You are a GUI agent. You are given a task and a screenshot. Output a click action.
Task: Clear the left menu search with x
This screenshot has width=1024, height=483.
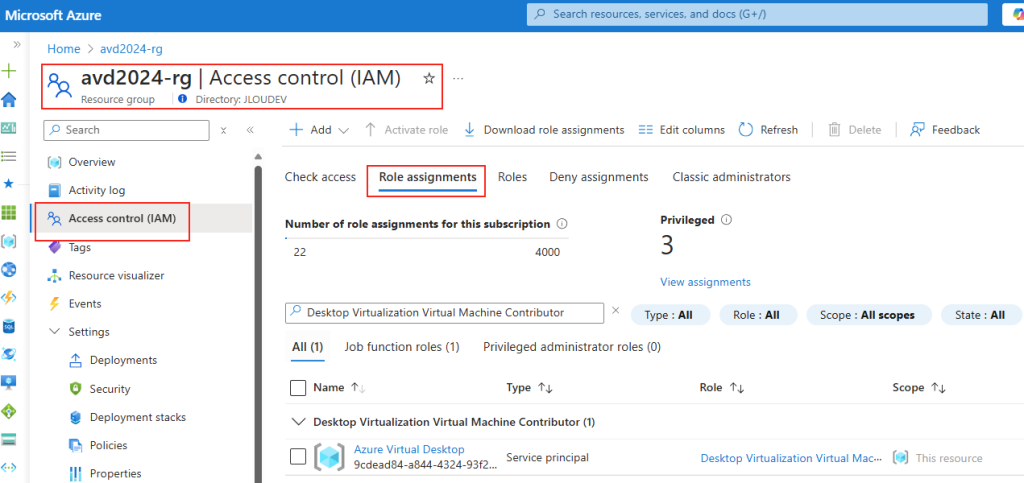point(223,130)
